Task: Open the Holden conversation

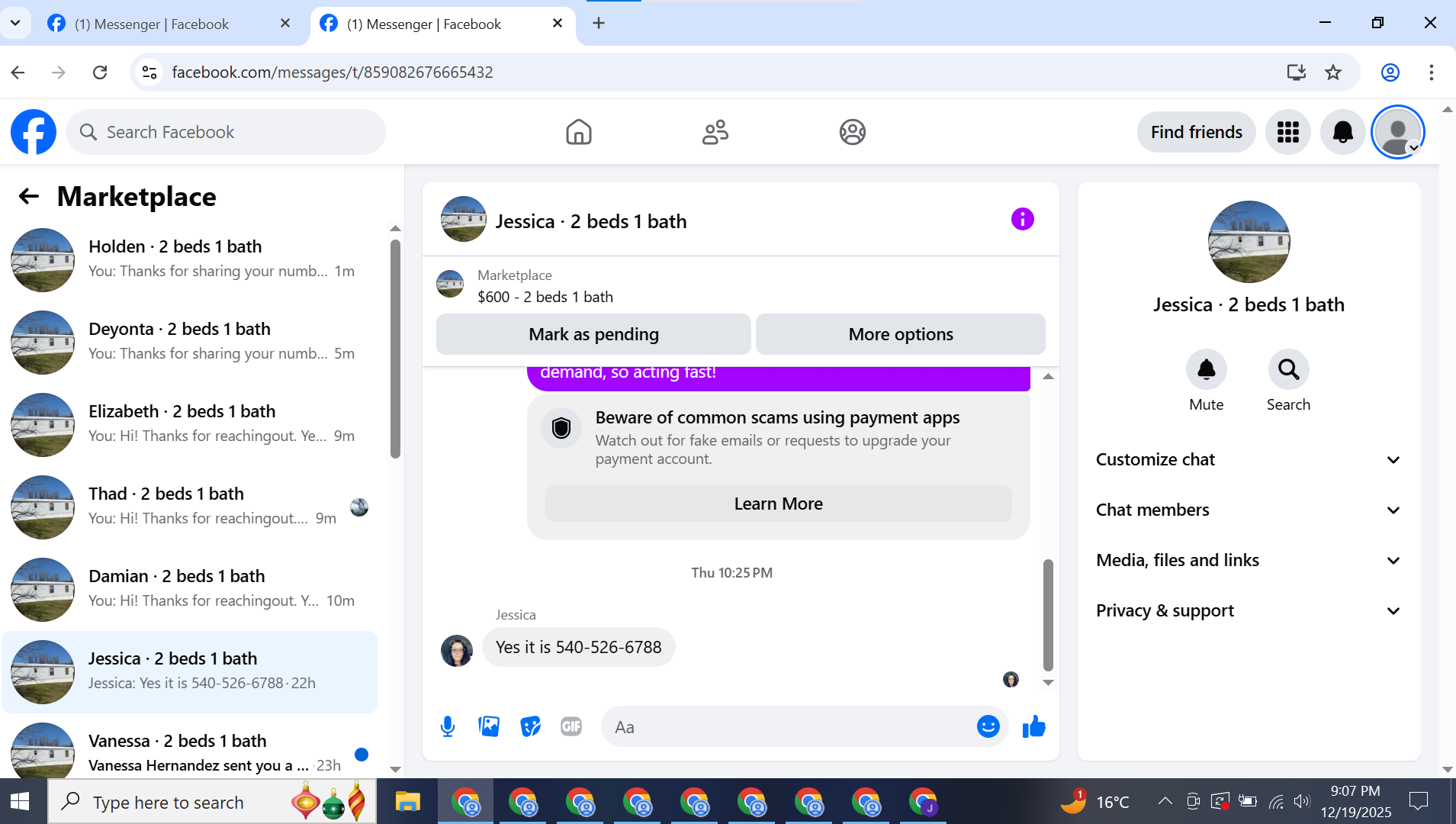Action: (x=191, y=259)
